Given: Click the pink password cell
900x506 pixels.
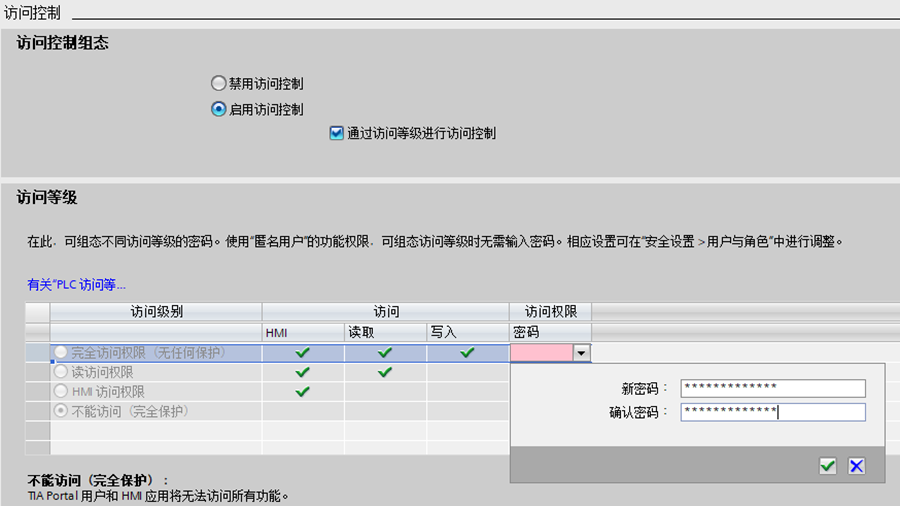Looking at the screenshot, I should [540, 352].
